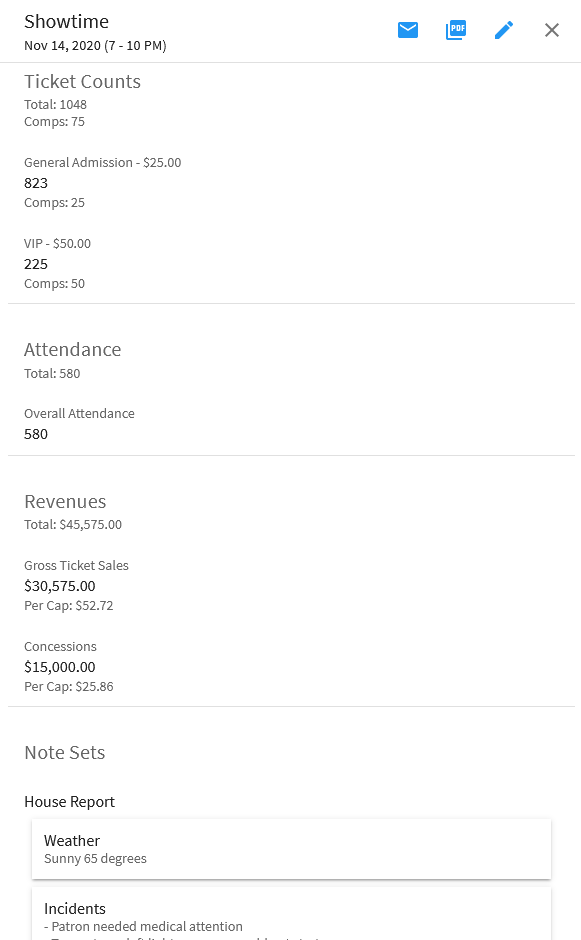Click the Revenues section heading
The height and width of the screenshot is (940, 581).
65,502
